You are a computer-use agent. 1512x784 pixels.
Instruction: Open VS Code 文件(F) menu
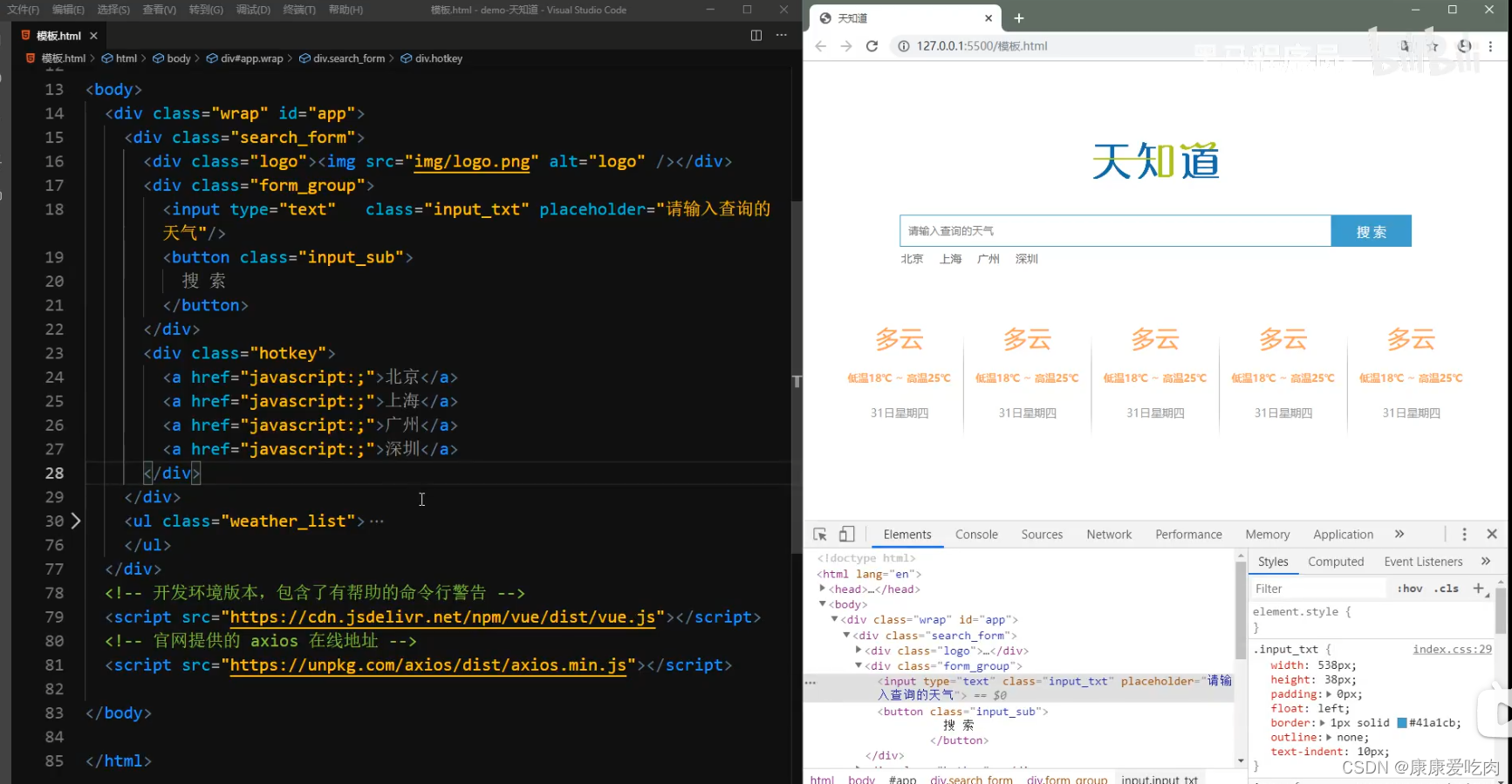(24, 10)
